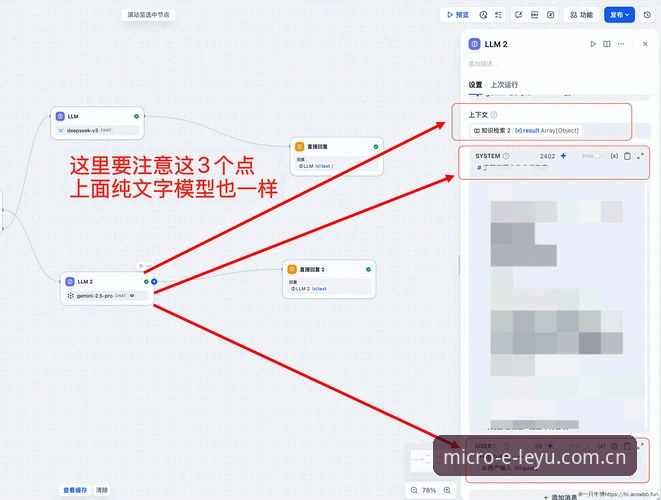Switch to the 设置 tab
Screen dimensions: 661x500
(x=475, y=85)
